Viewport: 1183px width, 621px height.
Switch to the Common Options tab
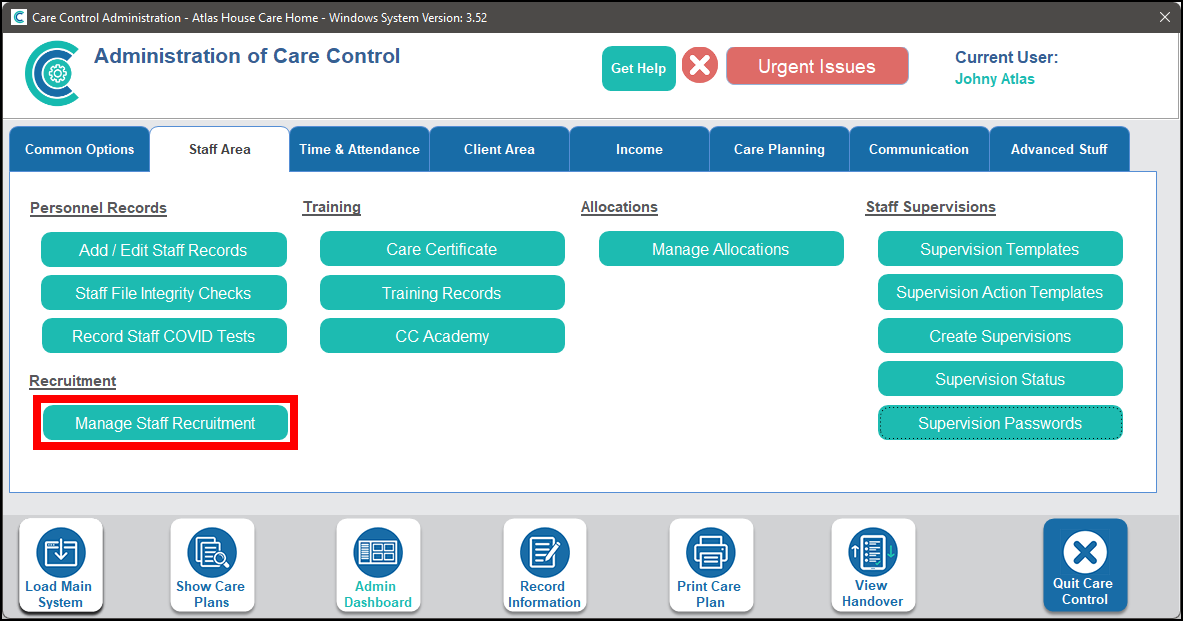[80, 149]
